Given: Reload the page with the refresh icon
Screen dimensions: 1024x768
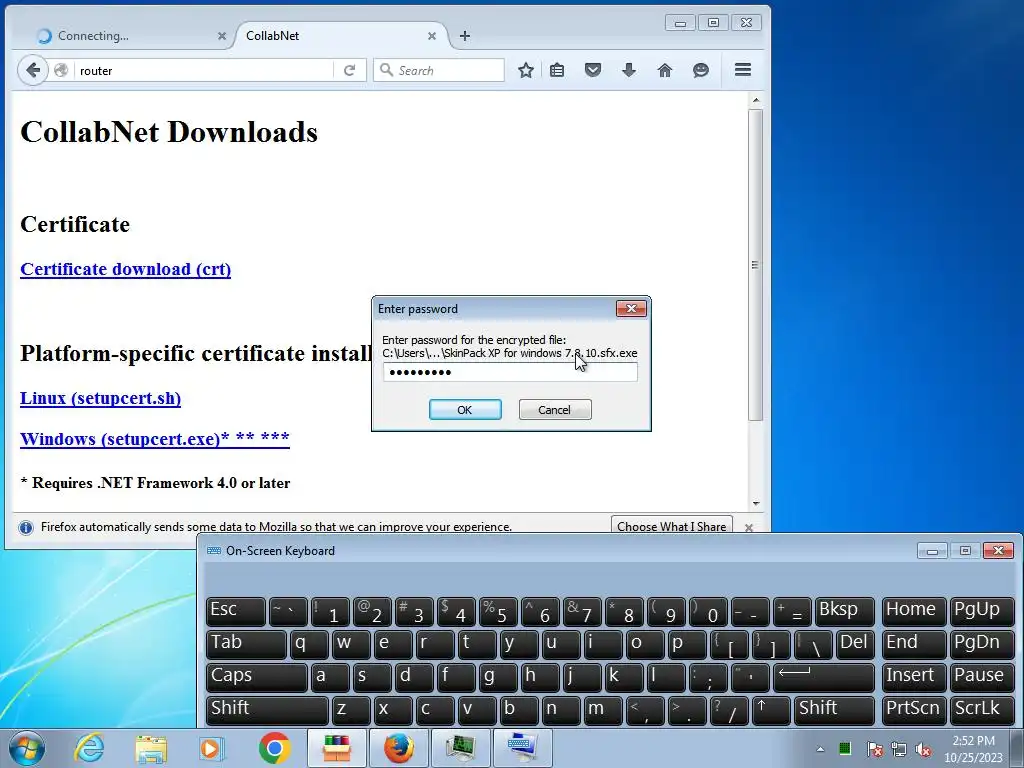Looking at the screenshot, I should point(349,70).
